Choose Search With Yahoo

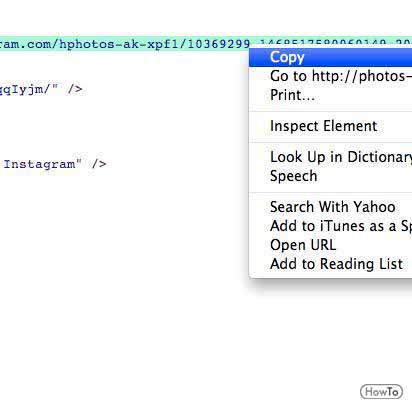[331, 207]
